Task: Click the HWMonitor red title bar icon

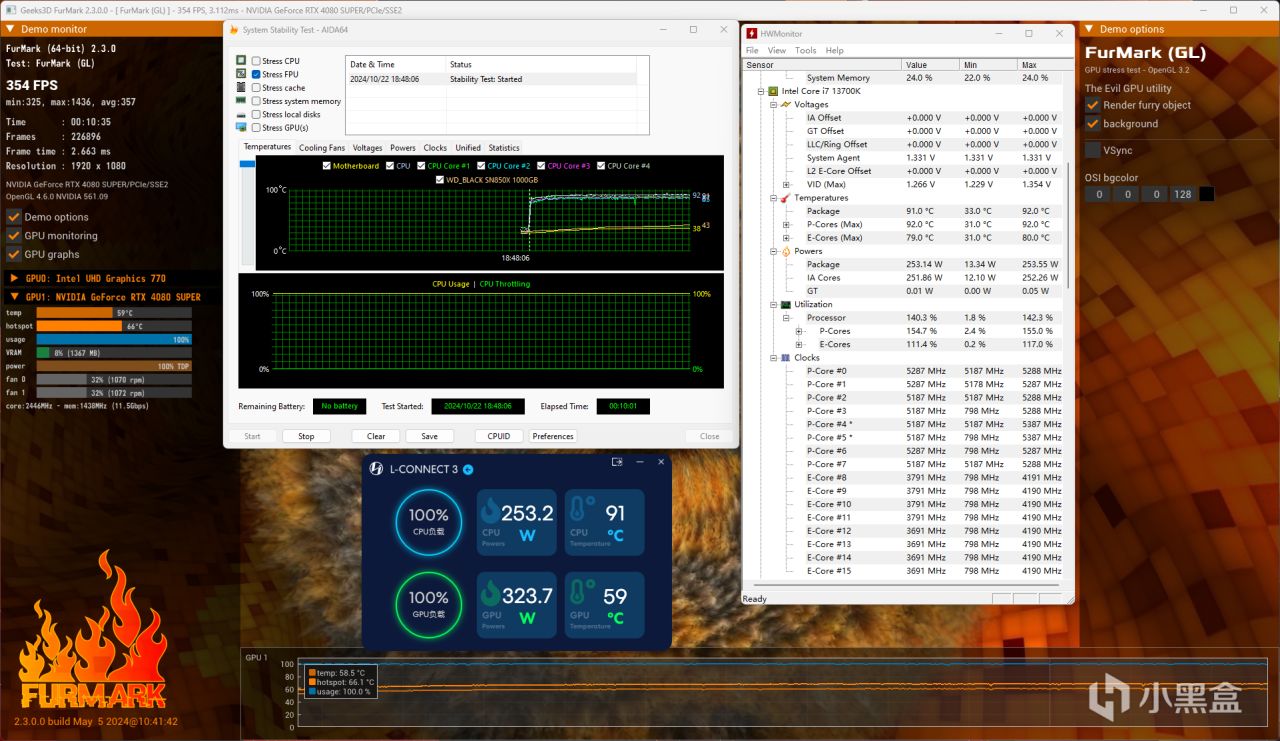Action: pyautogui.click(x=752, y=33)
